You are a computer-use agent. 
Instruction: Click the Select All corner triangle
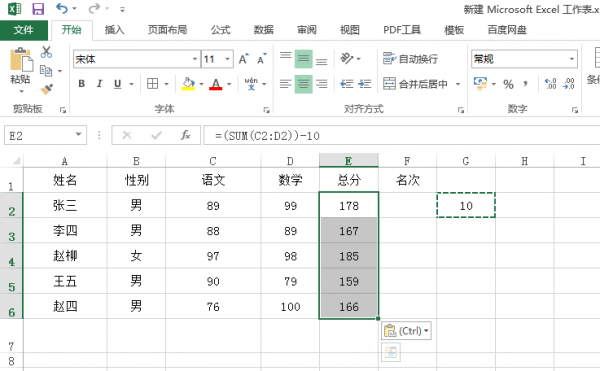(x=15, y=161)
